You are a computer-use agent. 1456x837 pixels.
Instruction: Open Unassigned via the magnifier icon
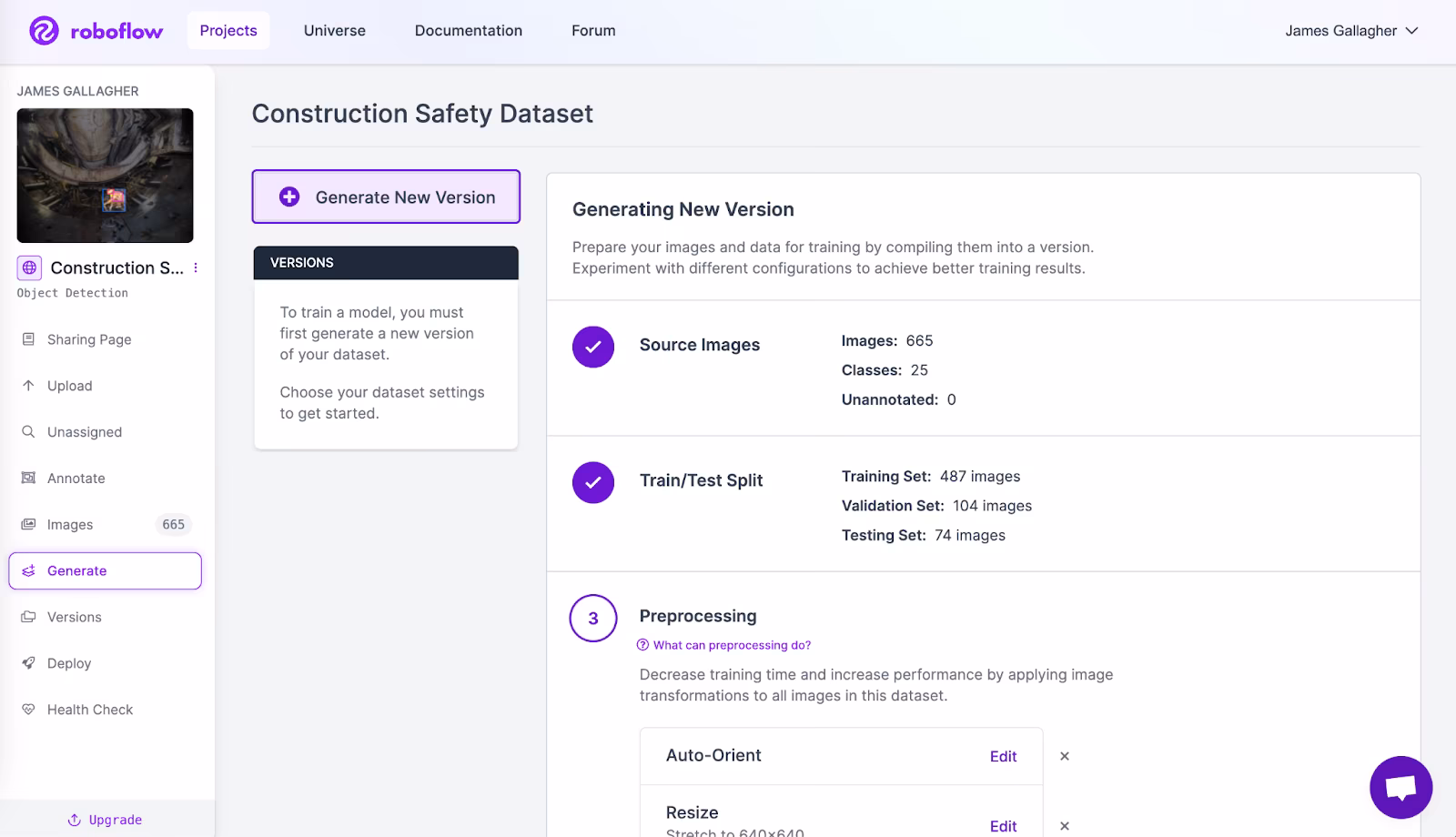[x=29, y=432]
